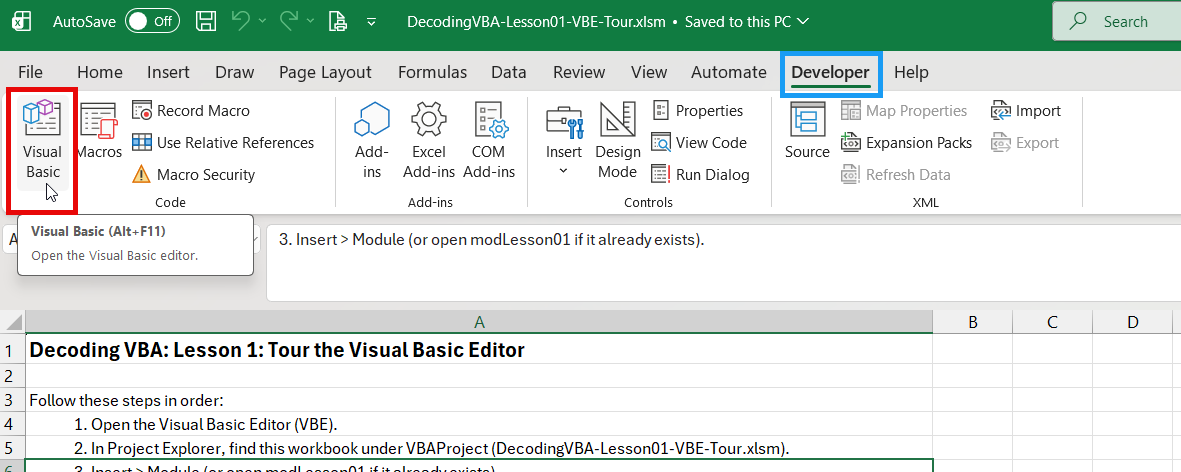Image resolution: width=1181 pixels, height=472 pixels.
Task: Open the XML Source pane
Action: click(x=807, y=132)
